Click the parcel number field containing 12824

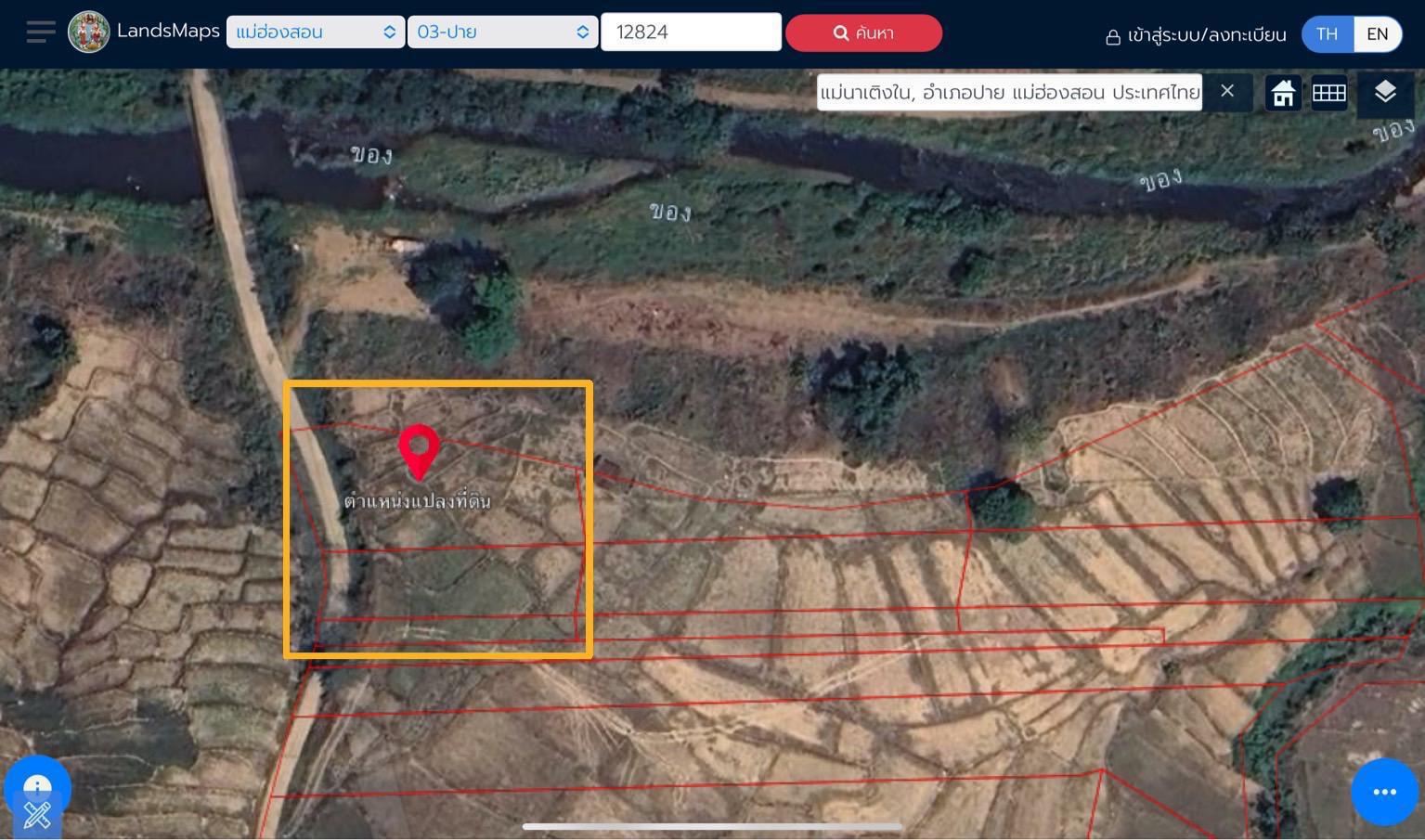(x=690, y=32)
